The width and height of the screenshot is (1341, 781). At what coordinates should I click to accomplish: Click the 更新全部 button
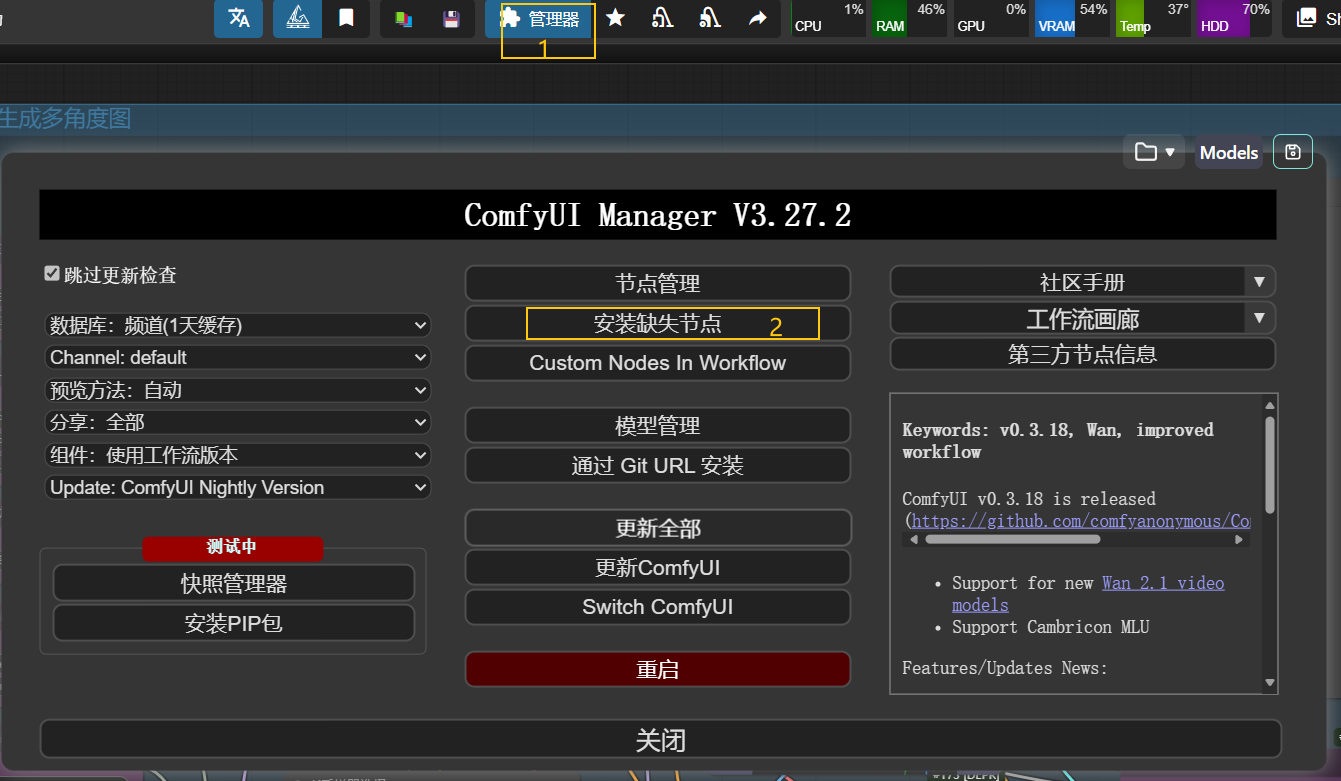[x=658, y=527]
